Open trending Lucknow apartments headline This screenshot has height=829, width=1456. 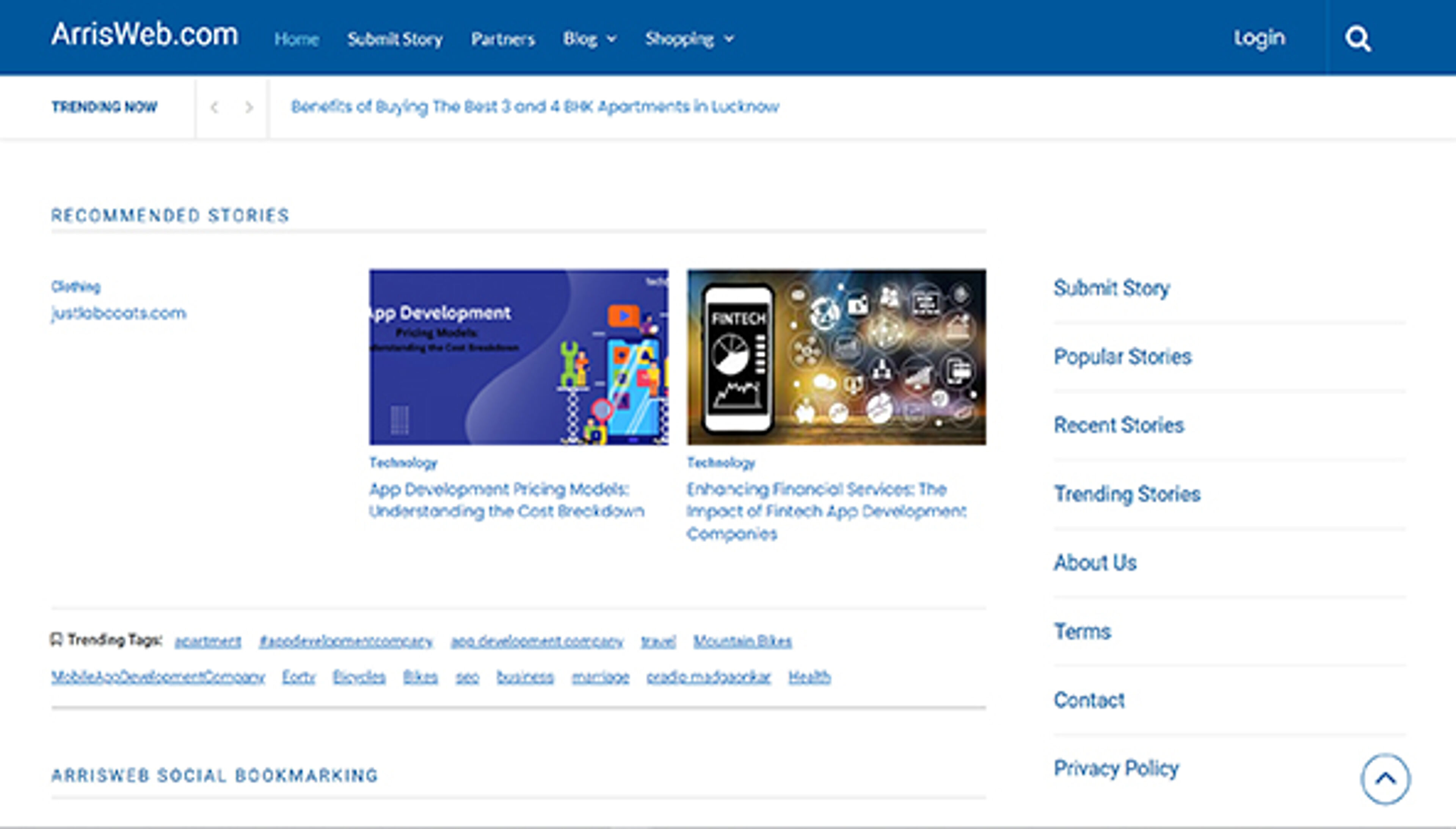535,107
